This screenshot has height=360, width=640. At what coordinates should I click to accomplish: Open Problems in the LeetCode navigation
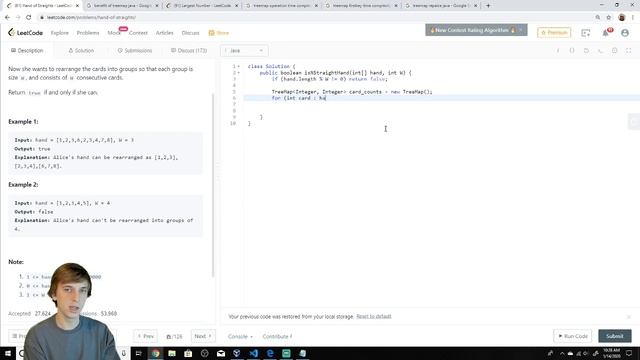(x=88, y=33)
